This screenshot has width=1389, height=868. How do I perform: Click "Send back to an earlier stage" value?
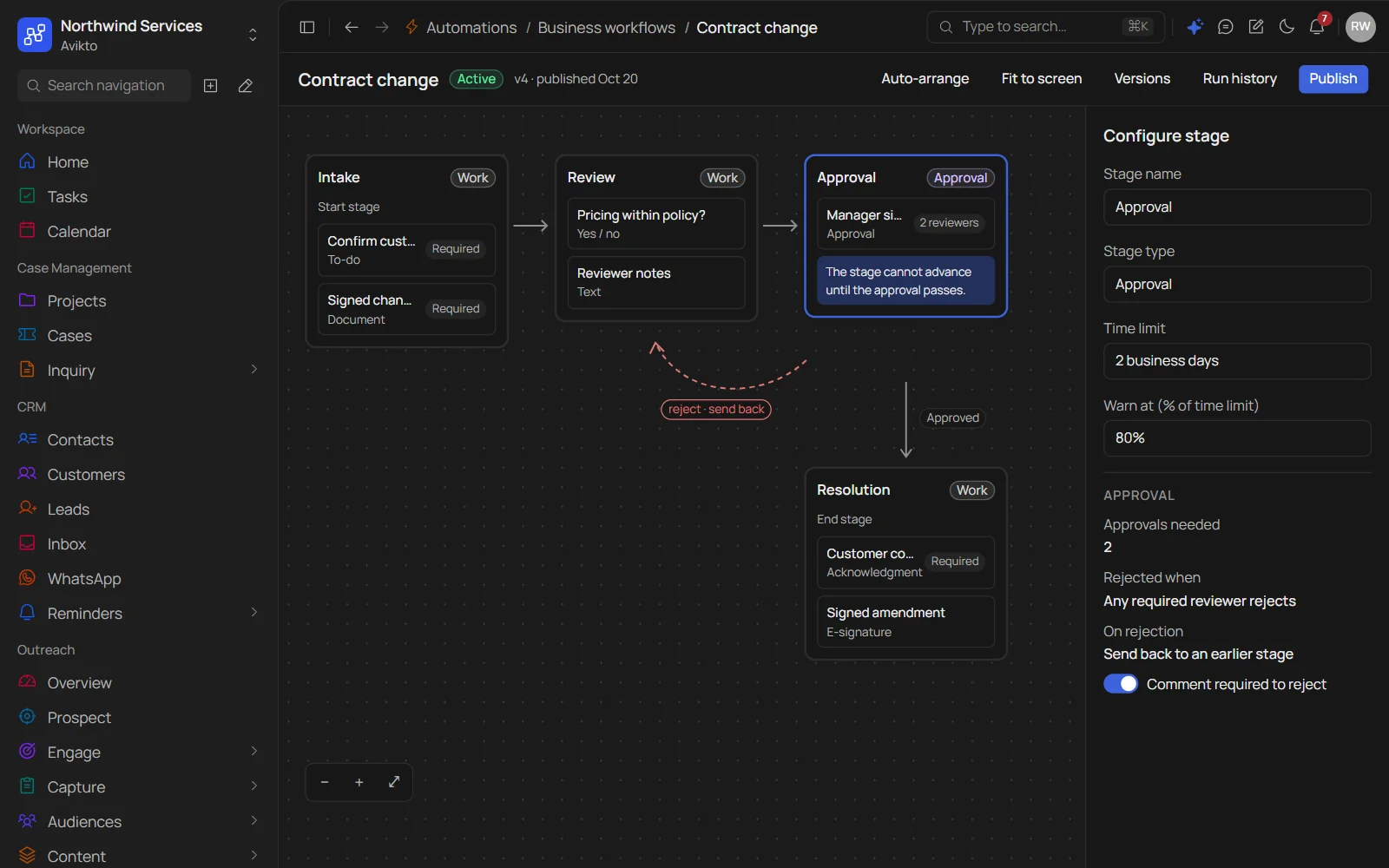[1198, 654]
